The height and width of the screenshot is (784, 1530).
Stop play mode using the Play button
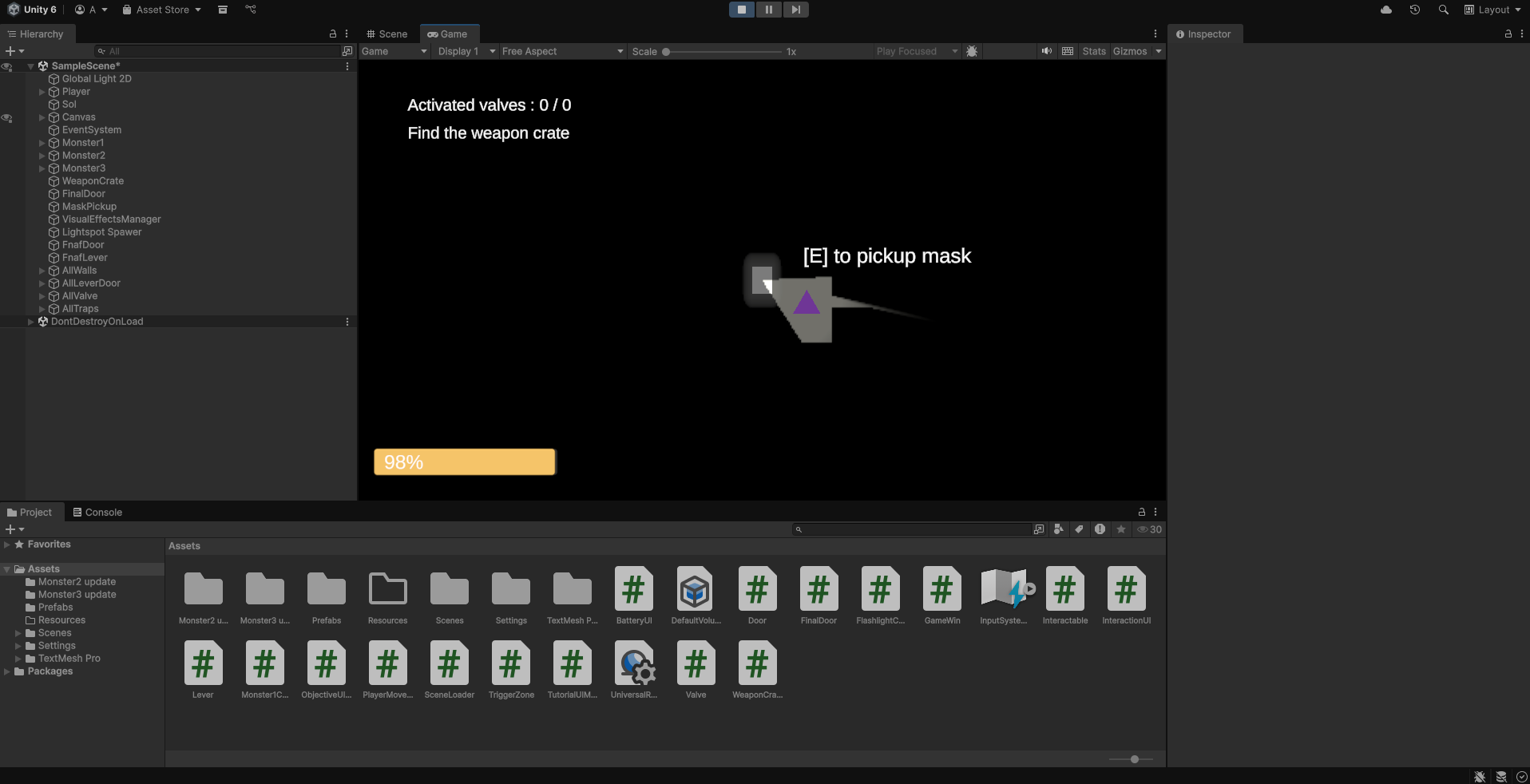coord(741,10)
